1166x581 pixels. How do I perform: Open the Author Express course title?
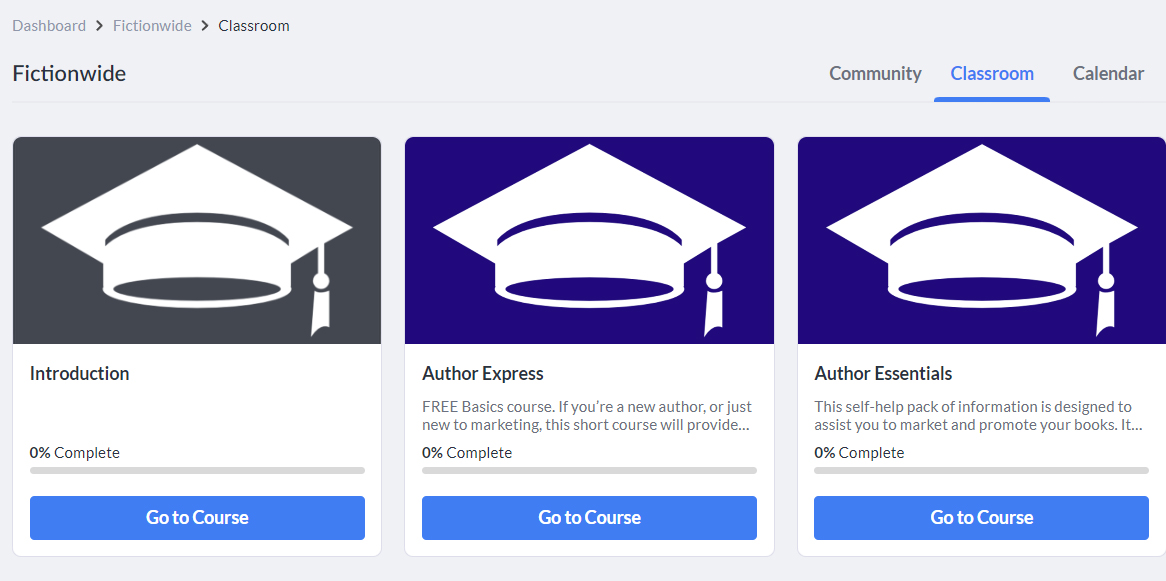483,373
